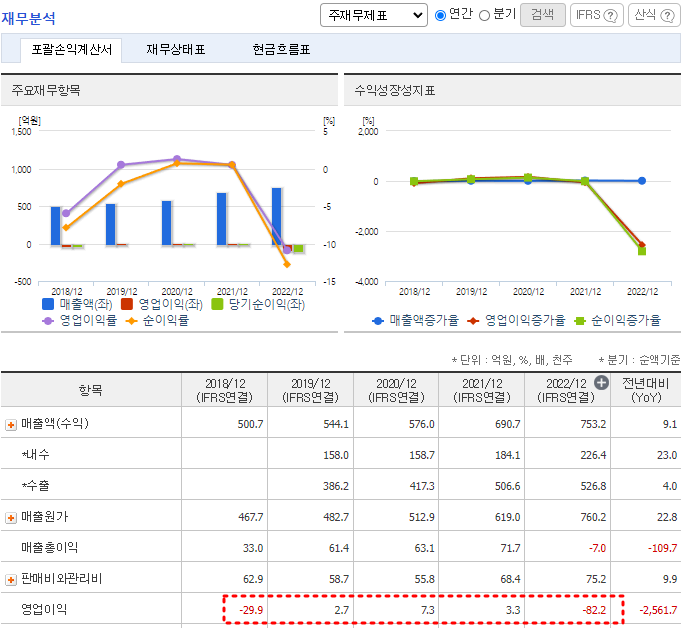This screenshot has width=691, height=628.
Task: Toggle the 영업이익률 purple legend marker
Action: [x=48, y=321]
